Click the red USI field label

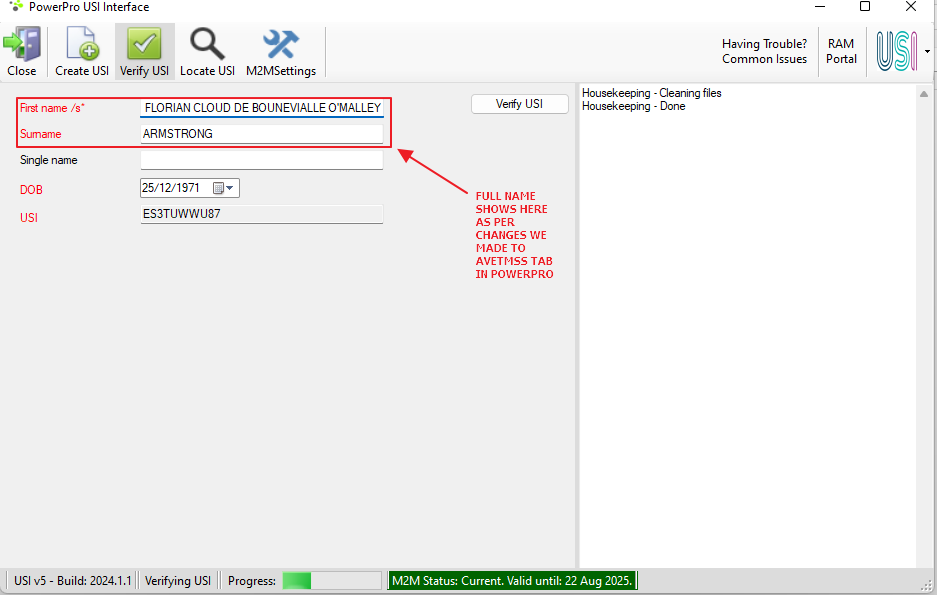coord(29,218)
